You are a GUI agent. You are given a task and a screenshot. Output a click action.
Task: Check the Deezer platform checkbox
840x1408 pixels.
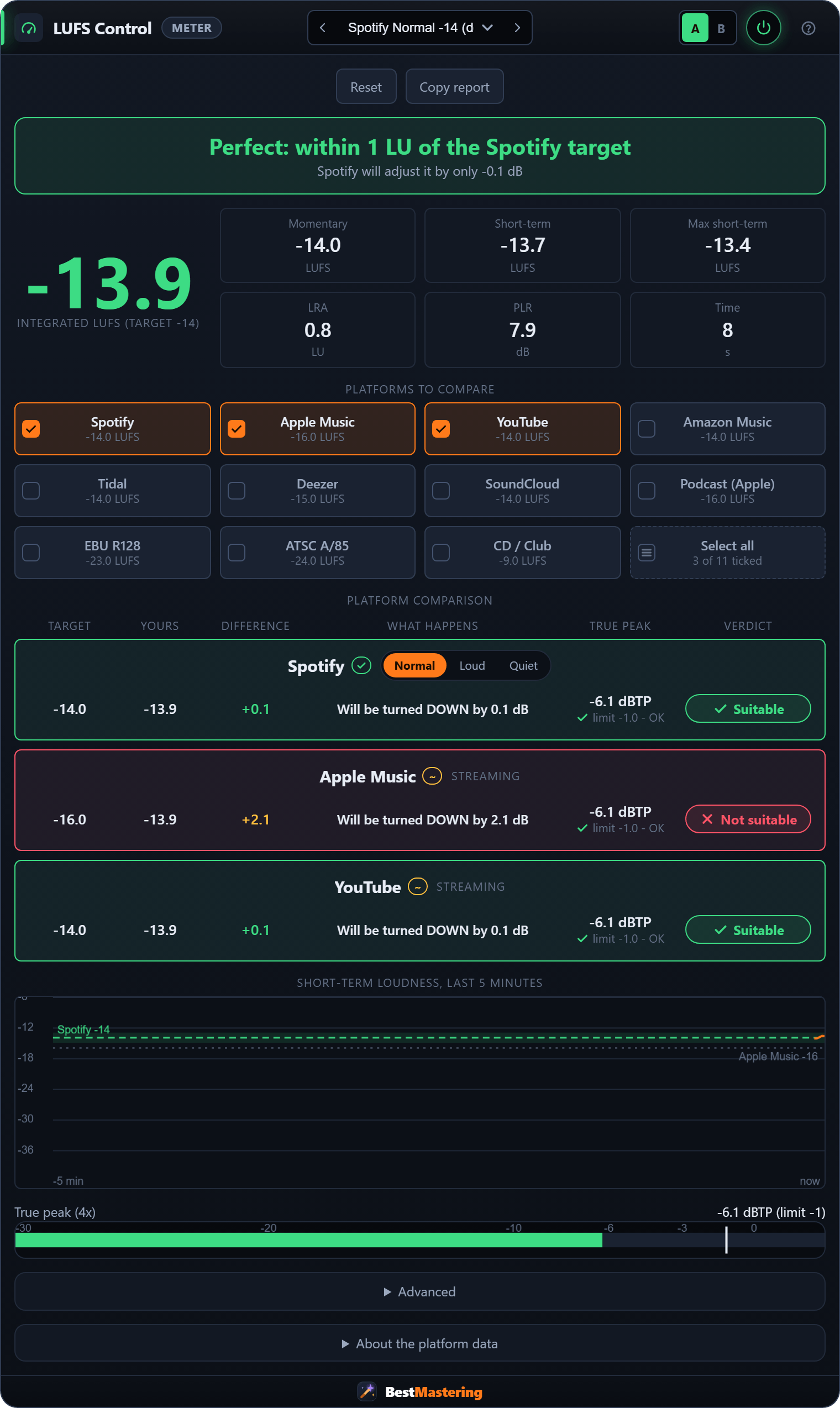[237, 491]
